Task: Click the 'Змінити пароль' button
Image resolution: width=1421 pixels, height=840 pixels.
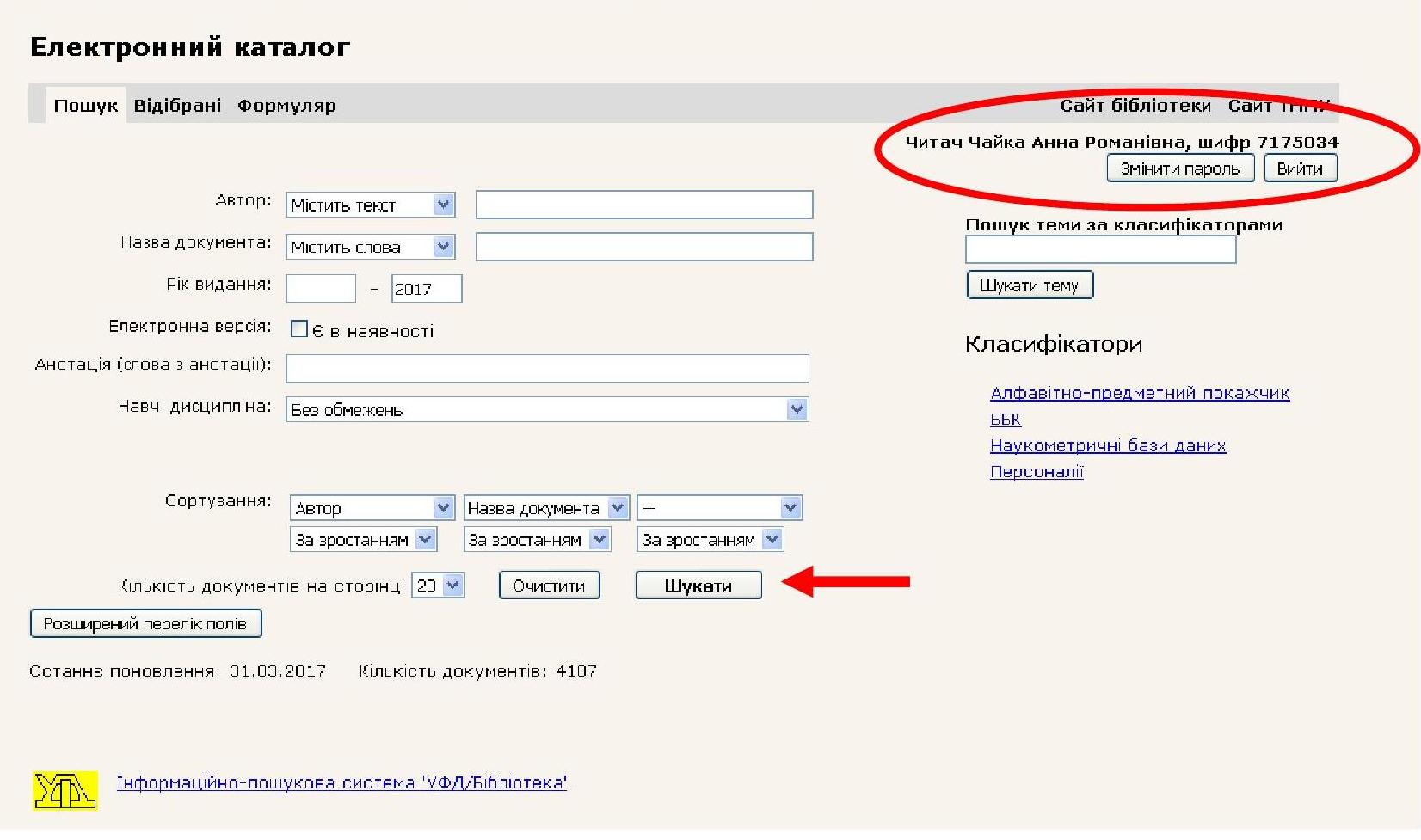Action: coord(1180,169)
